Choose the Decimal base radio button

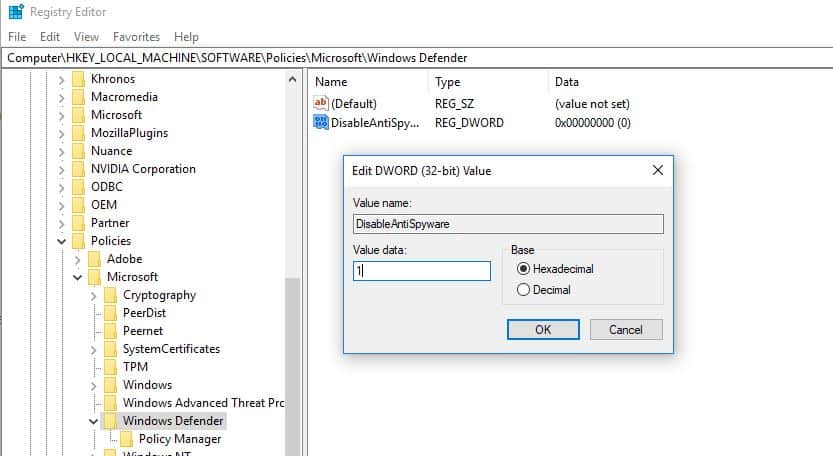tap(523, 290)
